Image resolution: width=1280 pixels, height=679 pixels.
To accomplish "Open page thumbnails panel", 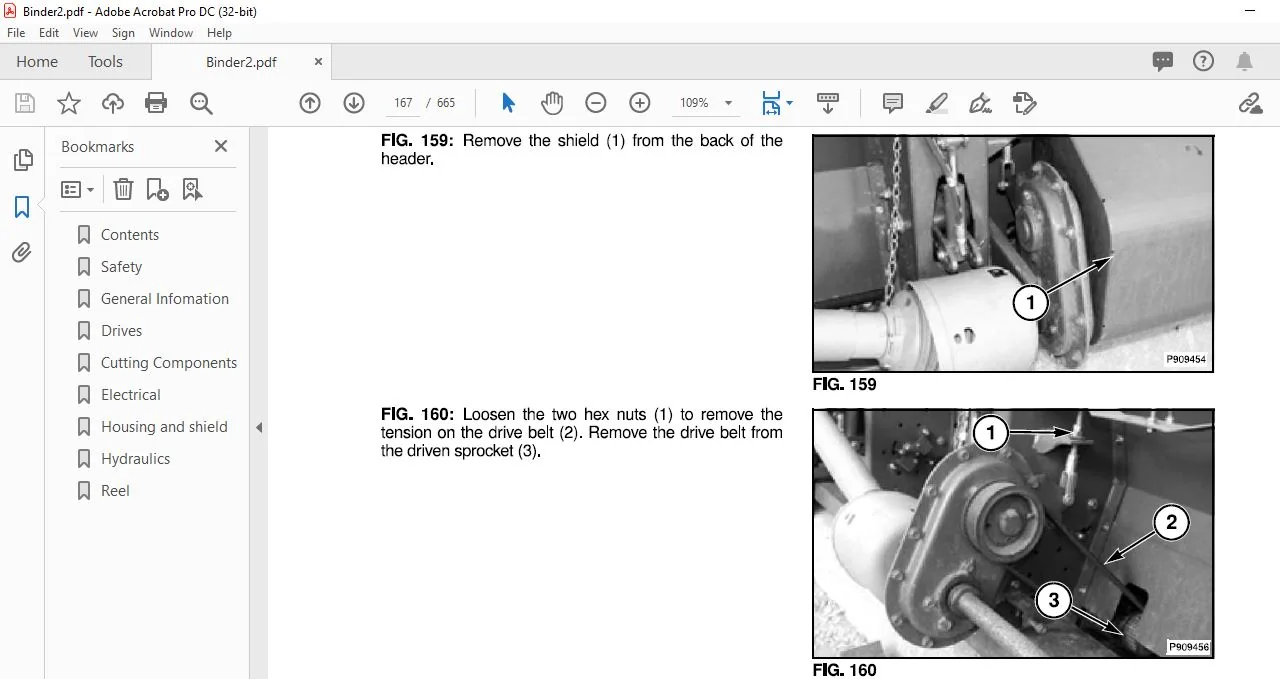I will 22,160.
